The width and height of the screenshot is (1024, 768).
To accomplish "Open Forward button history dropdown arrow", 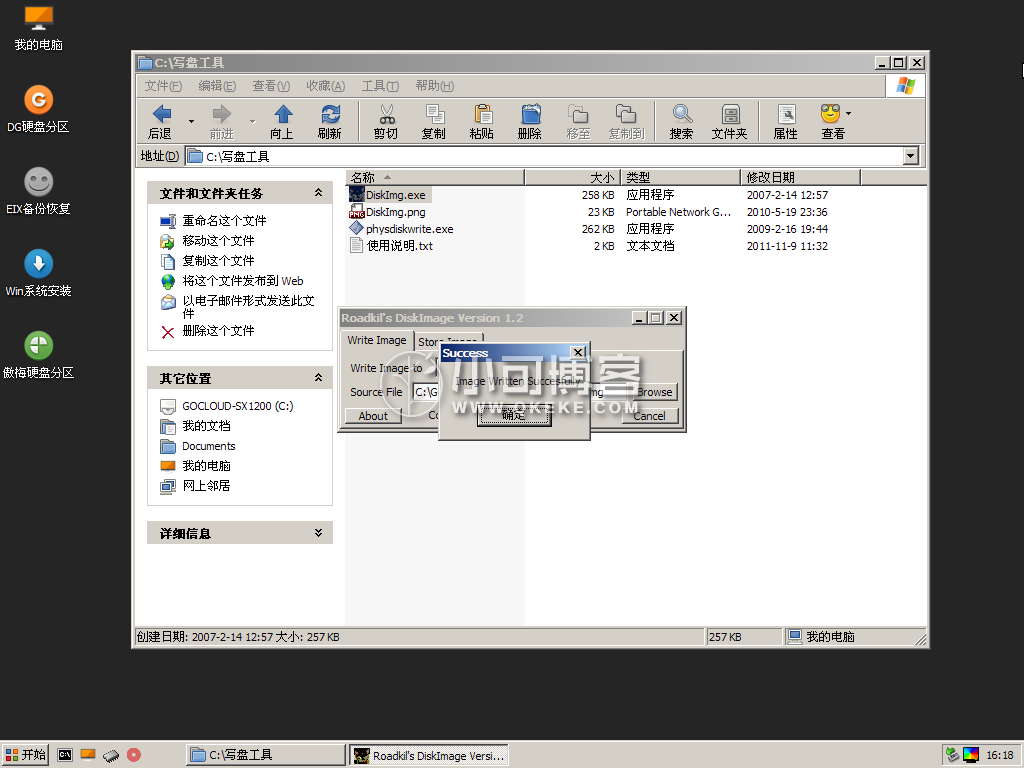I will point(252,121).
